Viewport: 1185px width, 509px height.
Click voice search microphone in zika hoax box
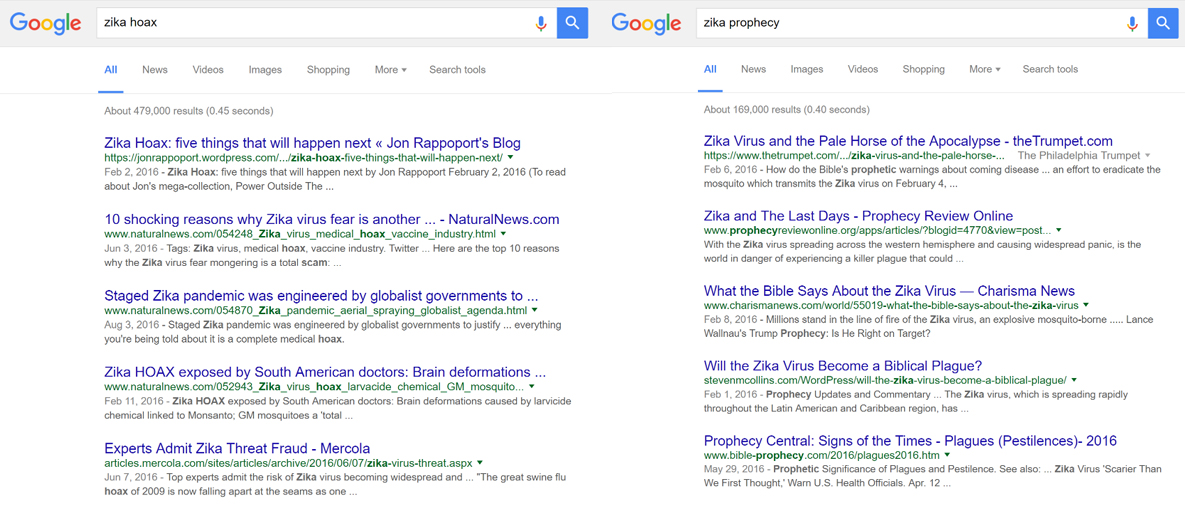tap(540, 23)
